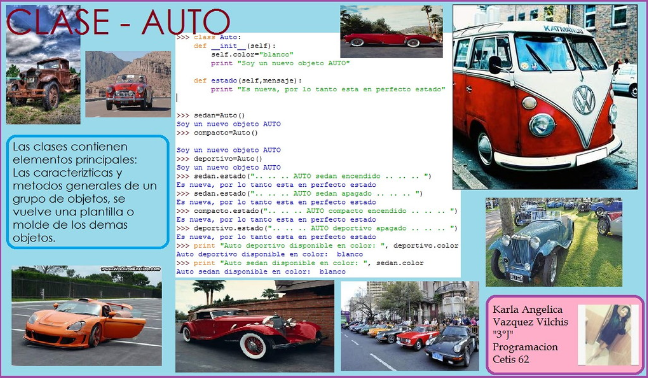This screenshot has width=648, height=378.
Task: Click the rusty old truck photo
Action: point(43,64)
